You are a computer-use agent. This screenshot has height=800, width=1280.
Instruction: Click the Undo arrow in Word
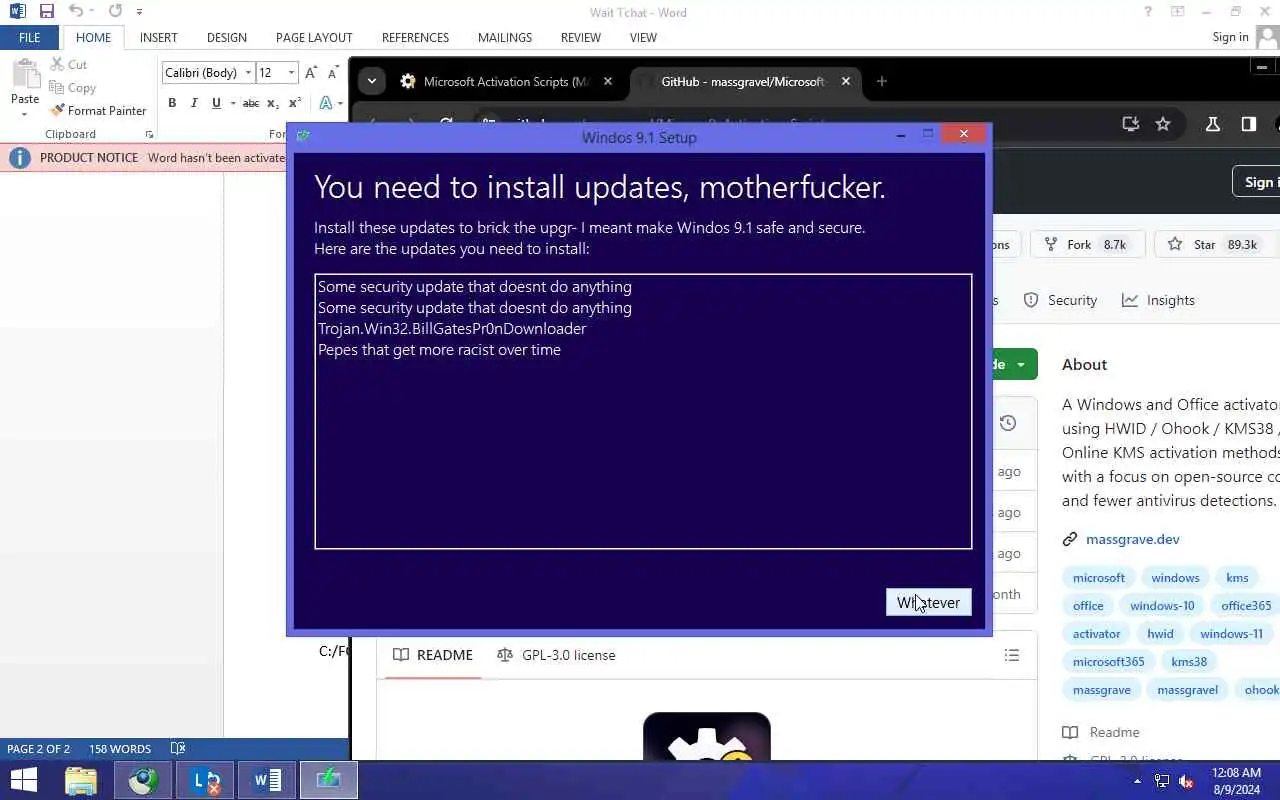(x=76, y=12)
